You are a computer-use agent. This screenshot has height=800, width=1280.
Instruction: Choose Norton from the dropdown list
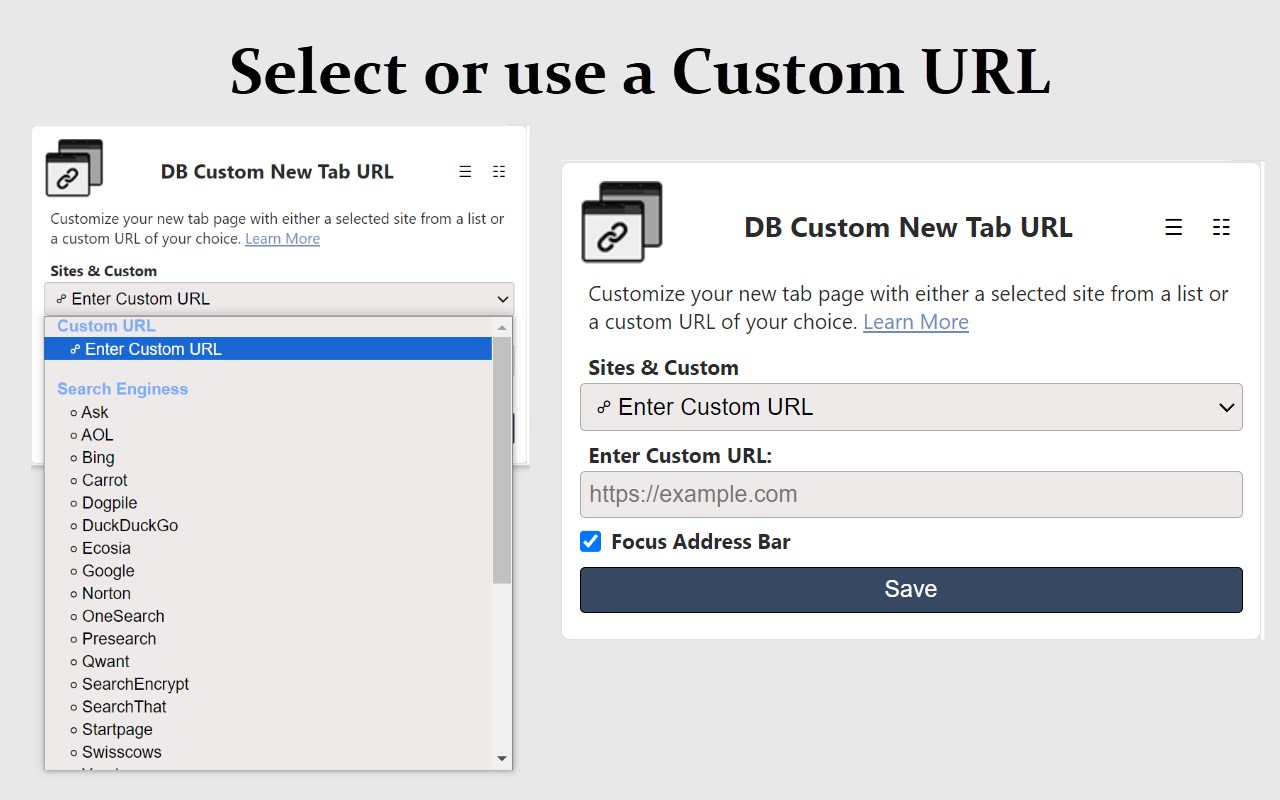coord(268,594)
